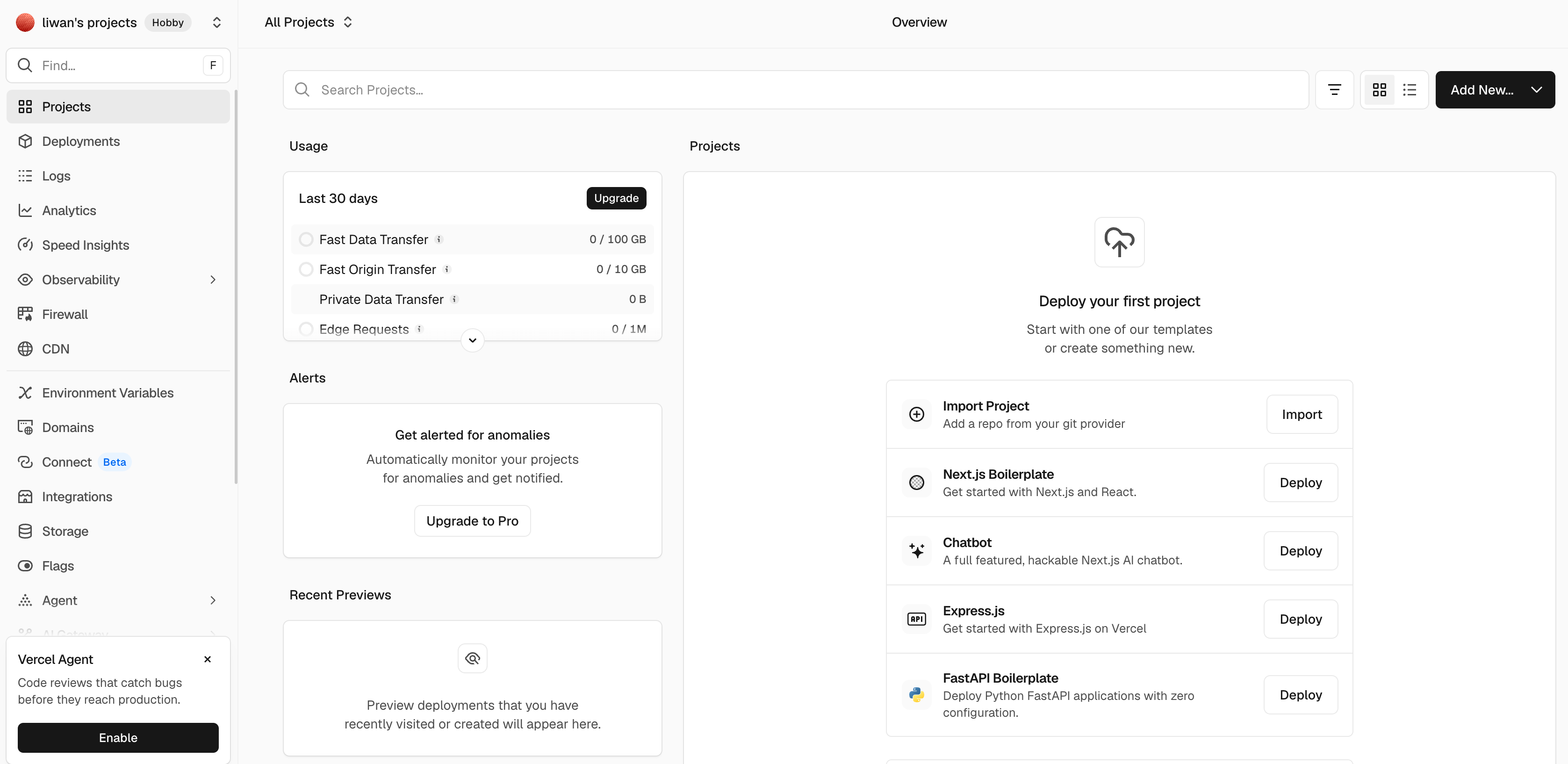Click the Import Project plus icon

917,415
